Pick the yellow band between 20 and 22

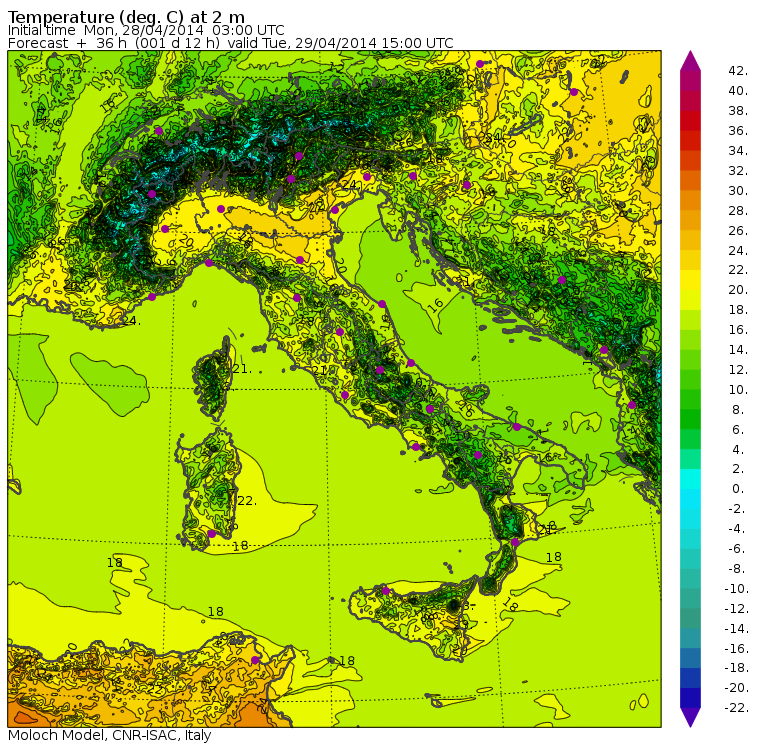coord(690,280)
